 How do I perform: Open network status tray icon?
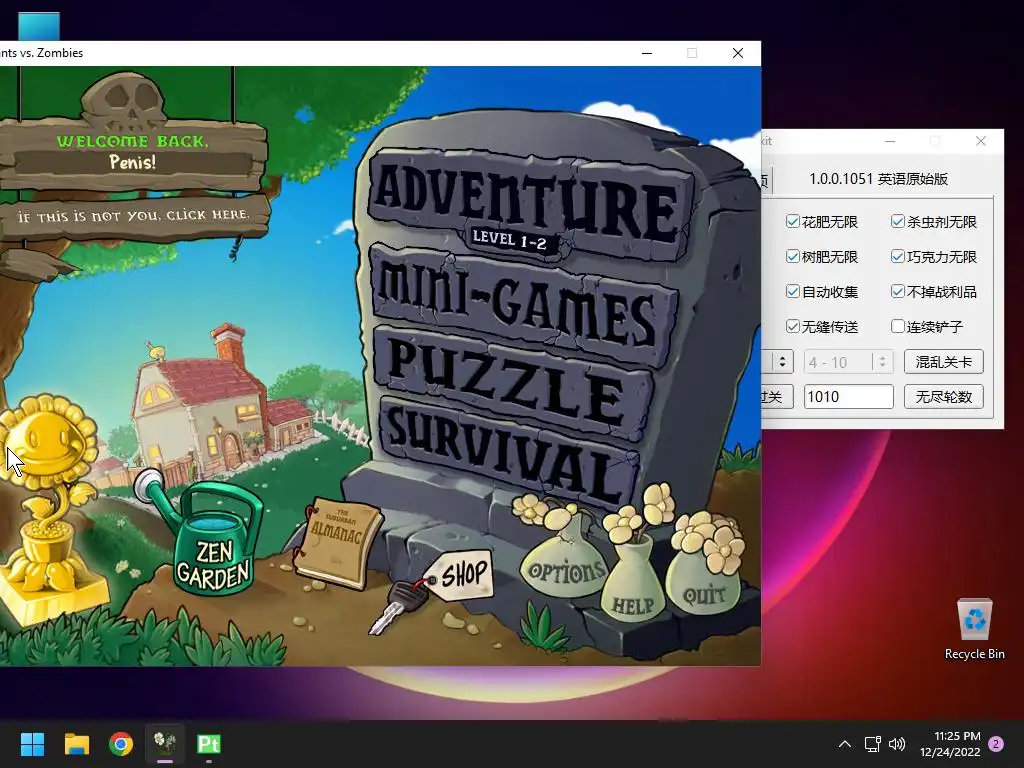tap(872, 744)
